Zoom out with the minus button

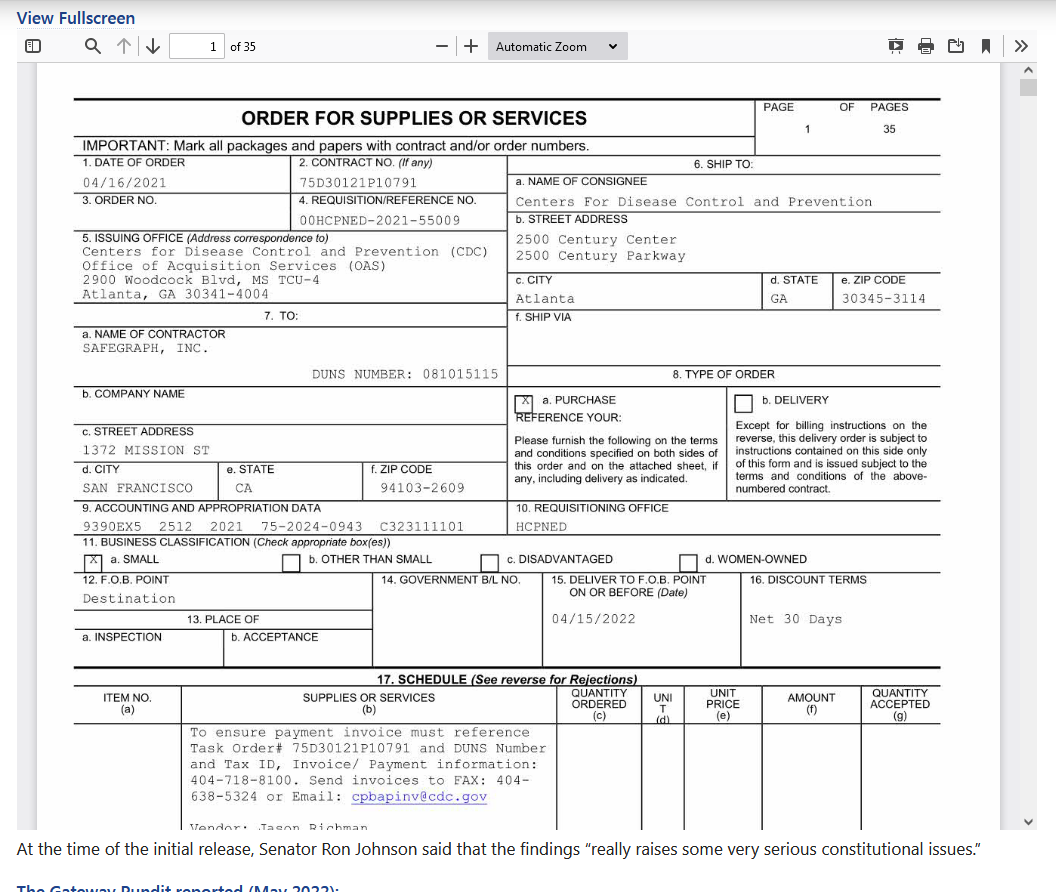[442, 46]
